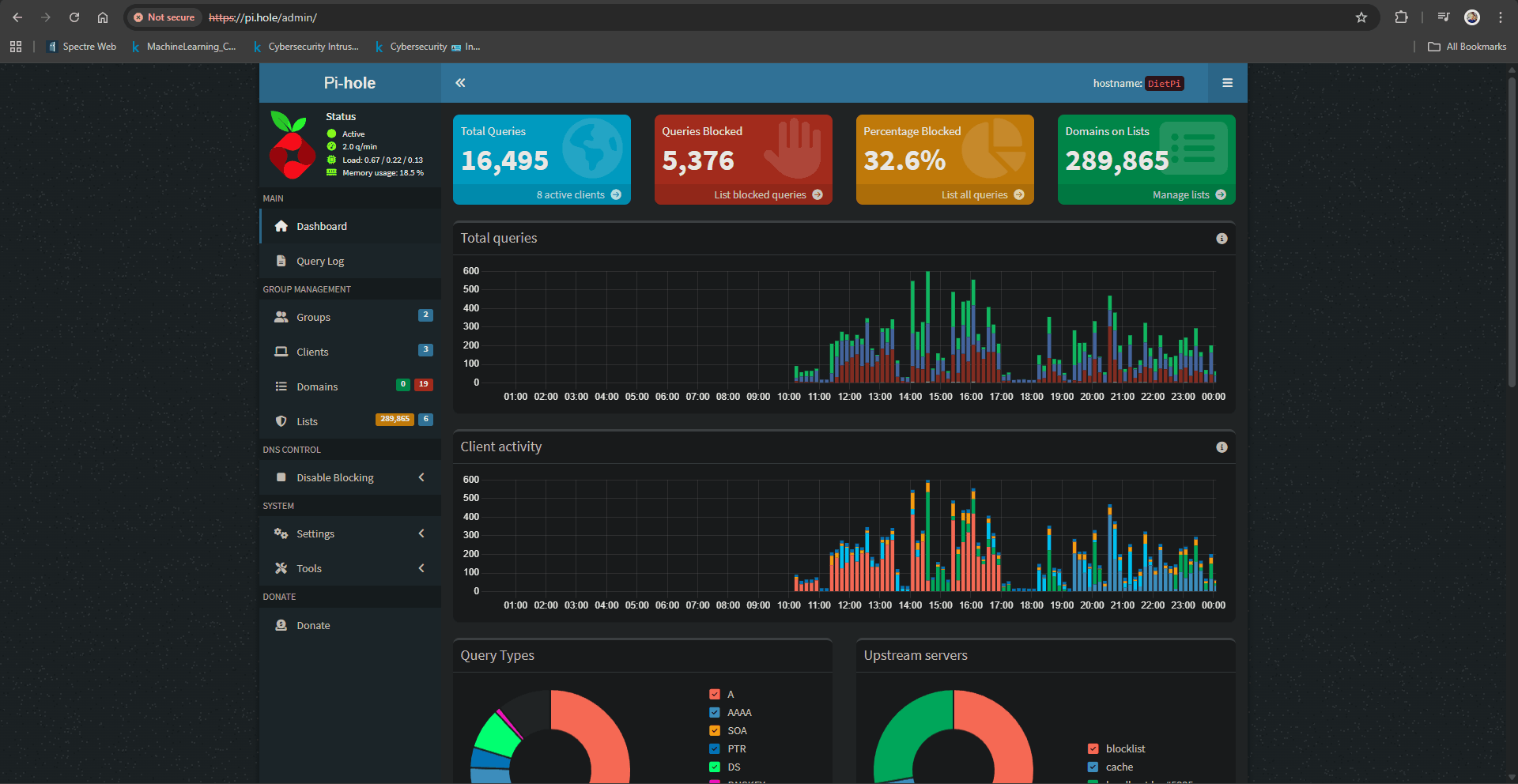
Task: Select the Dashboard home icon
Action: (281, 226)
